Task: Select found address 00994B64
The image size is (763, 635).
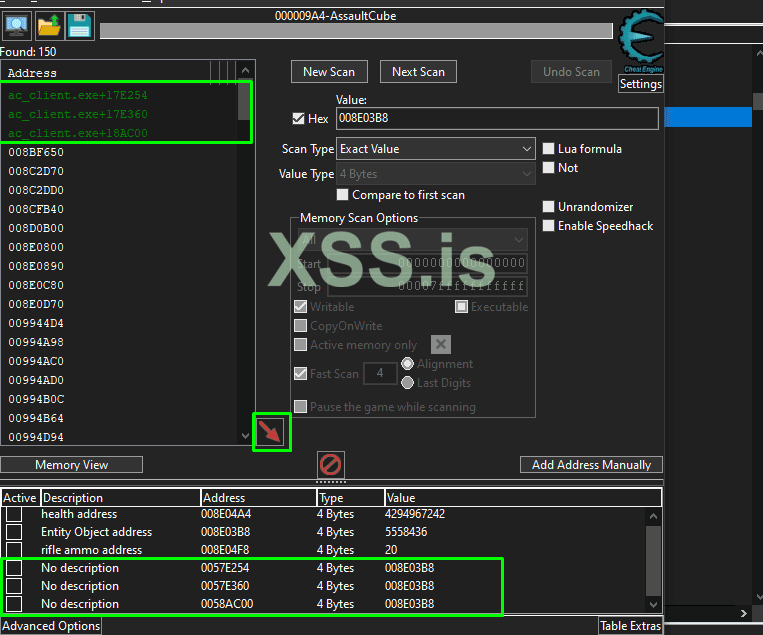Action: (x=36, y=418)
